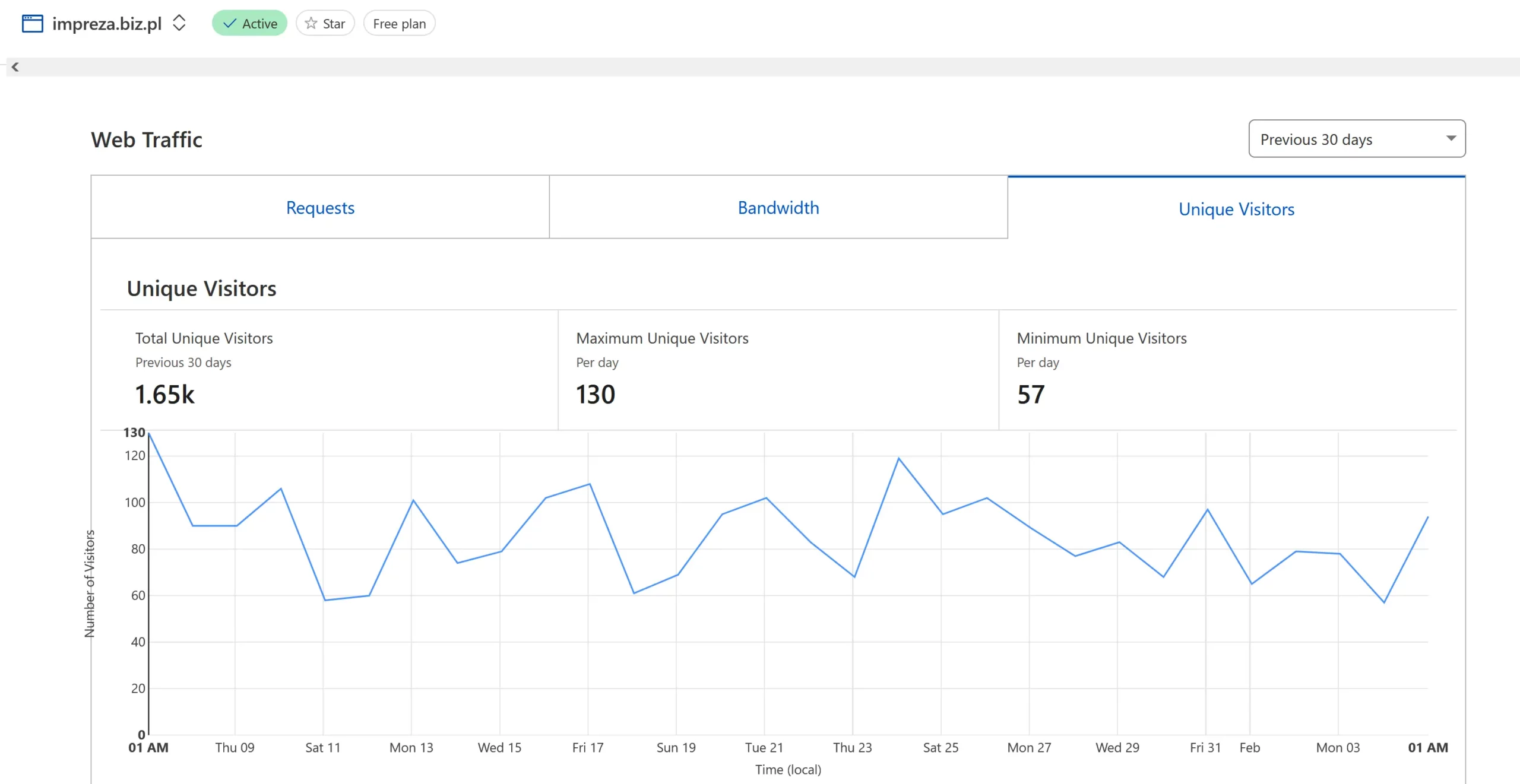Viewport: 1520px width, 784px height.
Task: Click the checkmark icon in Active badge
Action: coord(230,24)
